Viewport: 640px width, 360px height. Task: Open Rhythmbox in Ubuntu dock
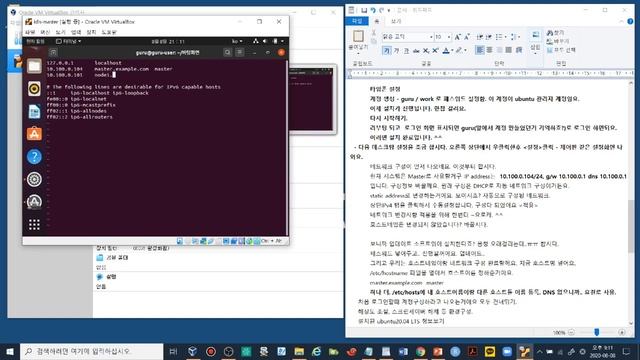pos(34,89)
